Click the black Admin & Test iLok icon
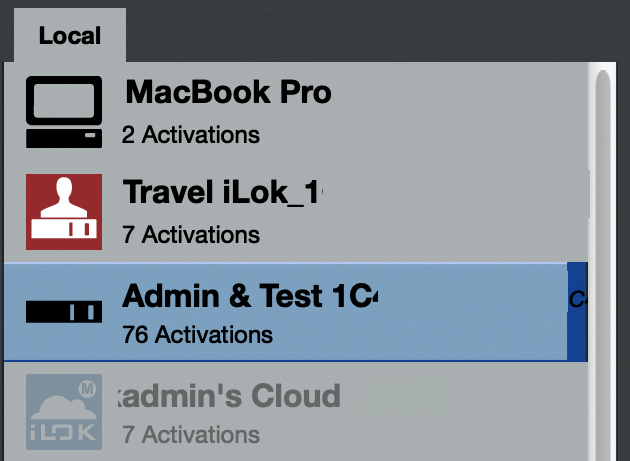The width and height of the screenshot is (630, 461). click(x=64, y=311)
